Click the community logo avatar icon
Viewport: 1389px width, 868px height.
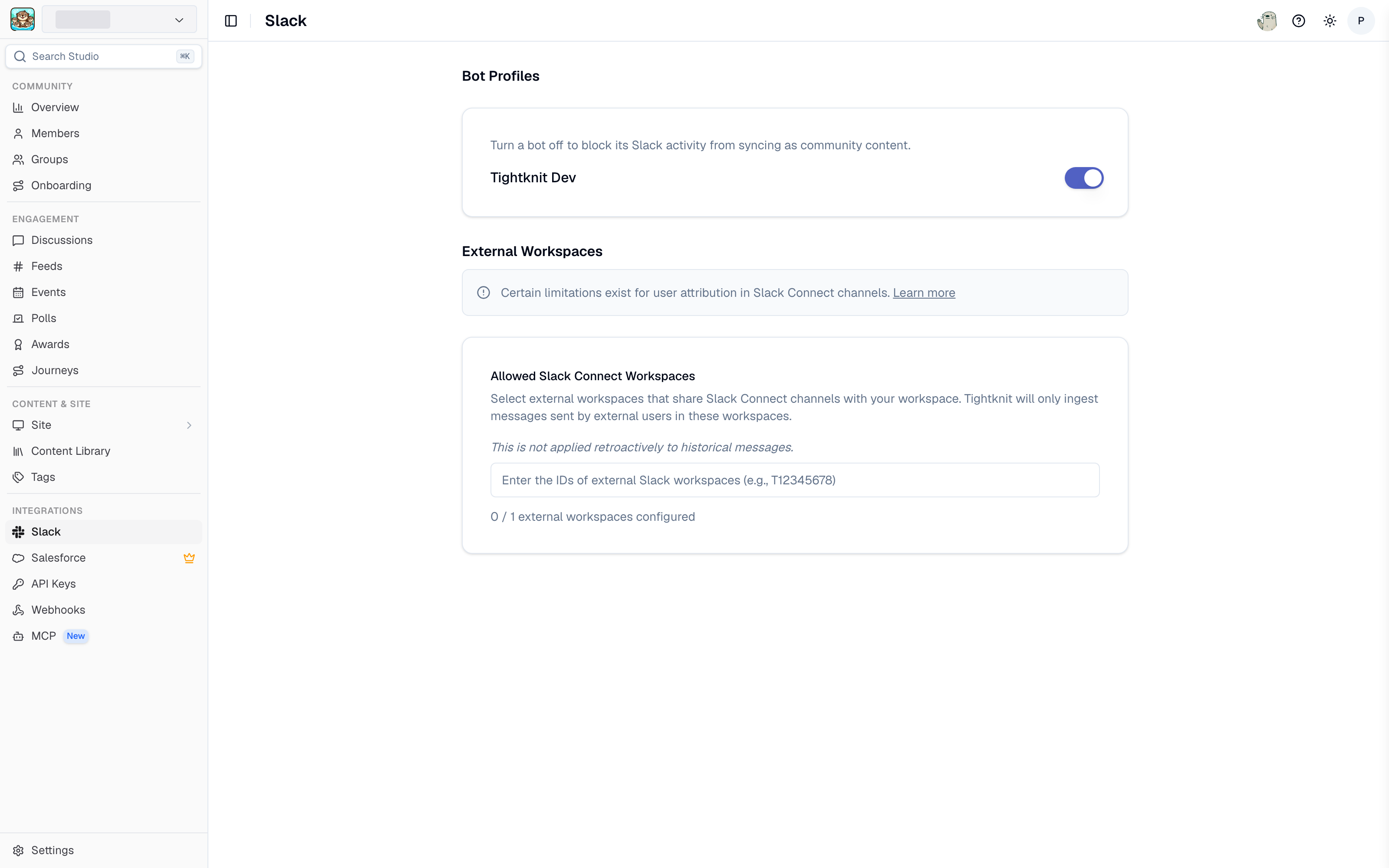(23, 20)
